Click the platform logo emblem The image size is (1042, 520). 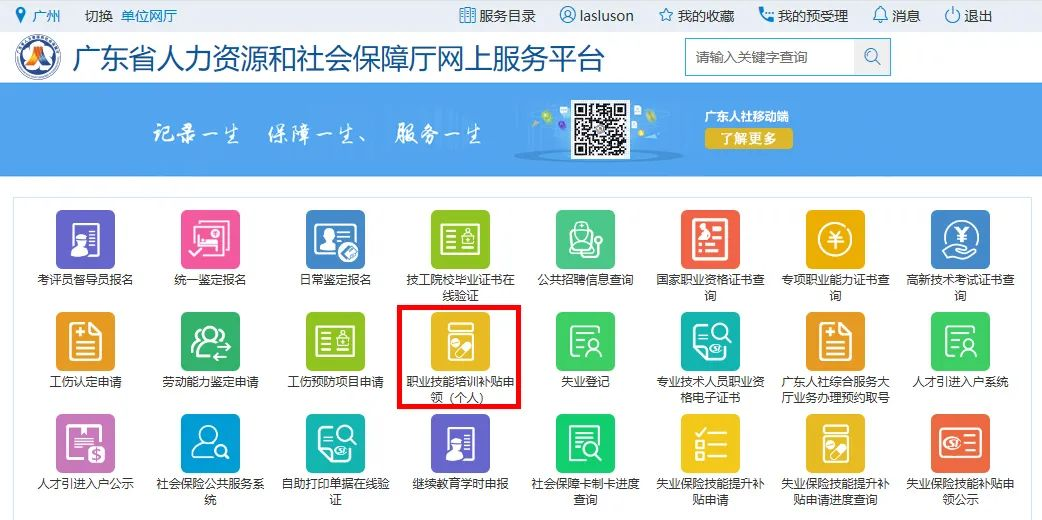tap(39, 57)
